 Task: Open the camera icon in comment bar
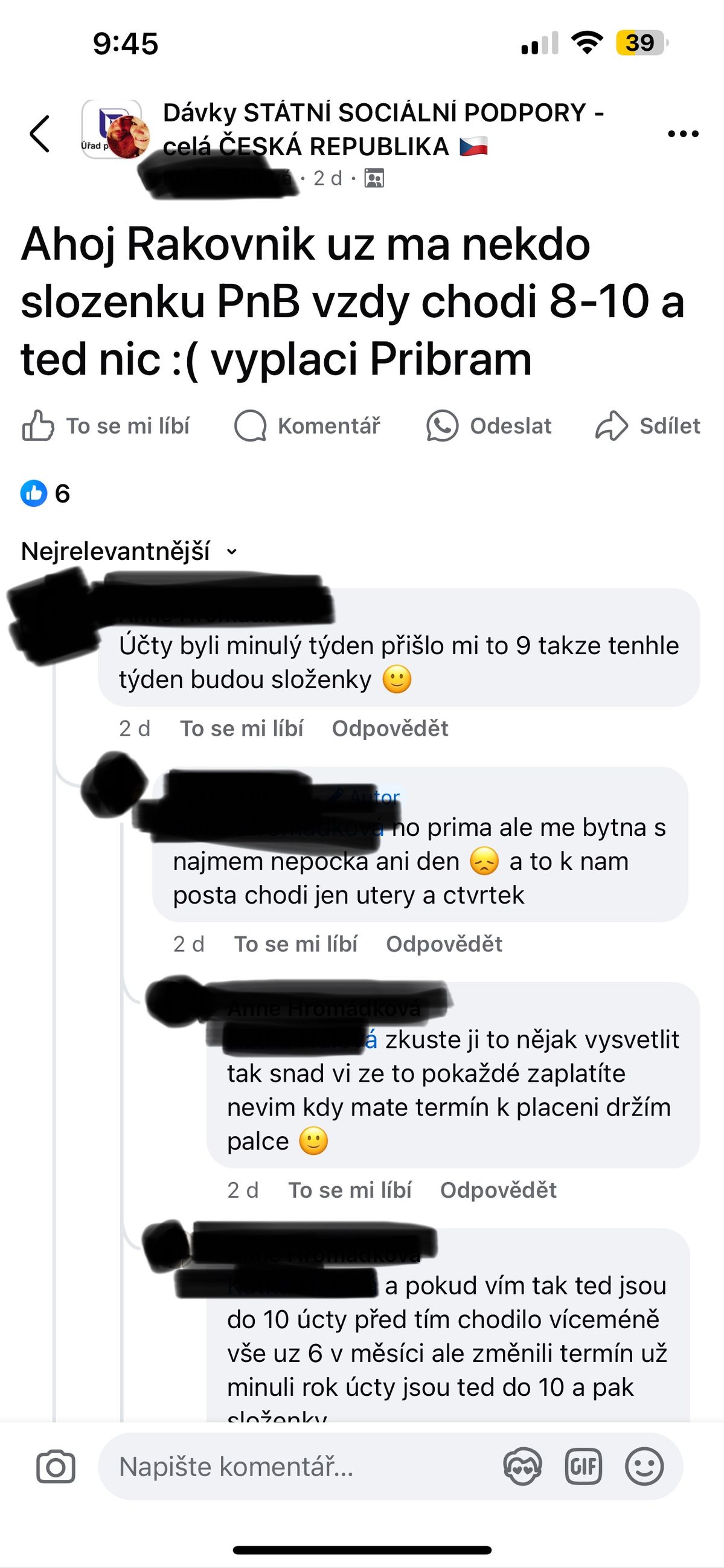(56, 1467)
